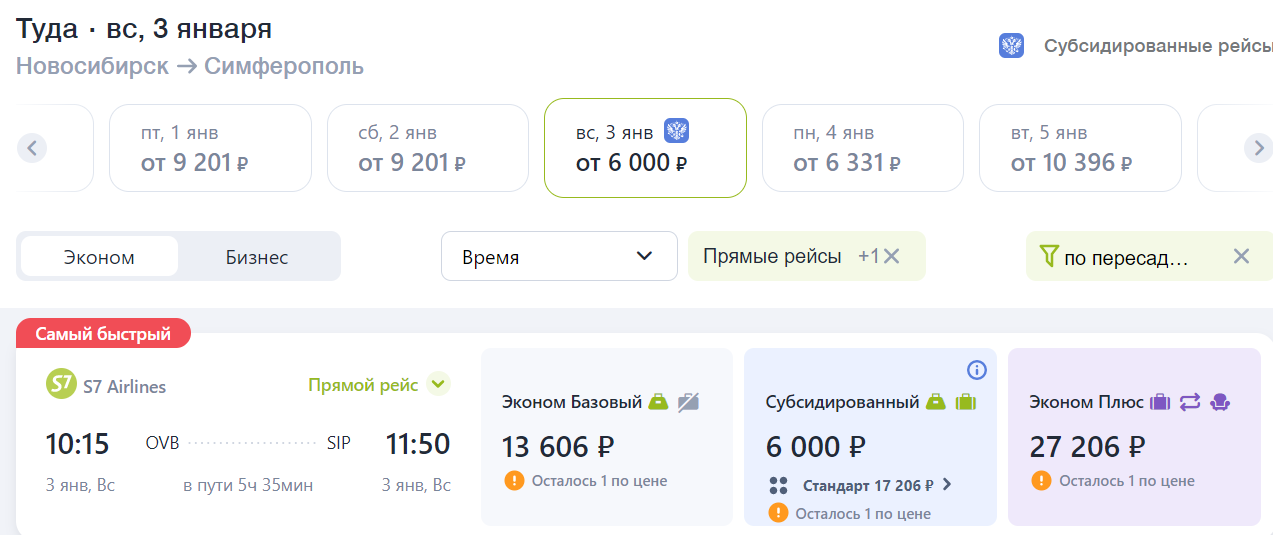Screen dimensions: 1273x535
Task: Click the previous dates arrow
Action: click(x=32, y=148)
